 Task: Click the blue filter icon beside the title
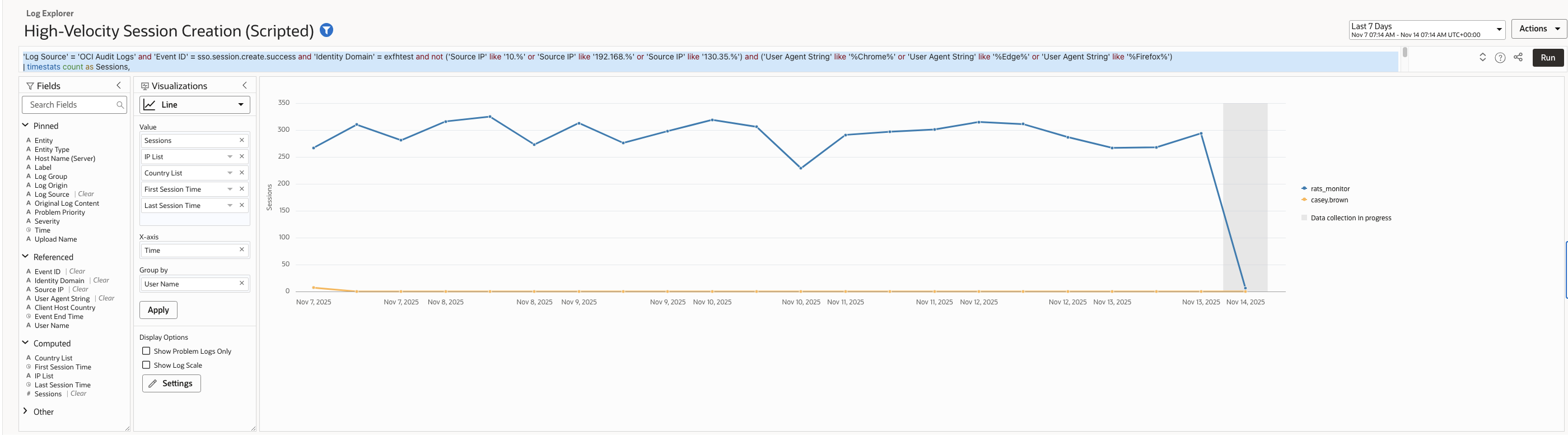326,30
